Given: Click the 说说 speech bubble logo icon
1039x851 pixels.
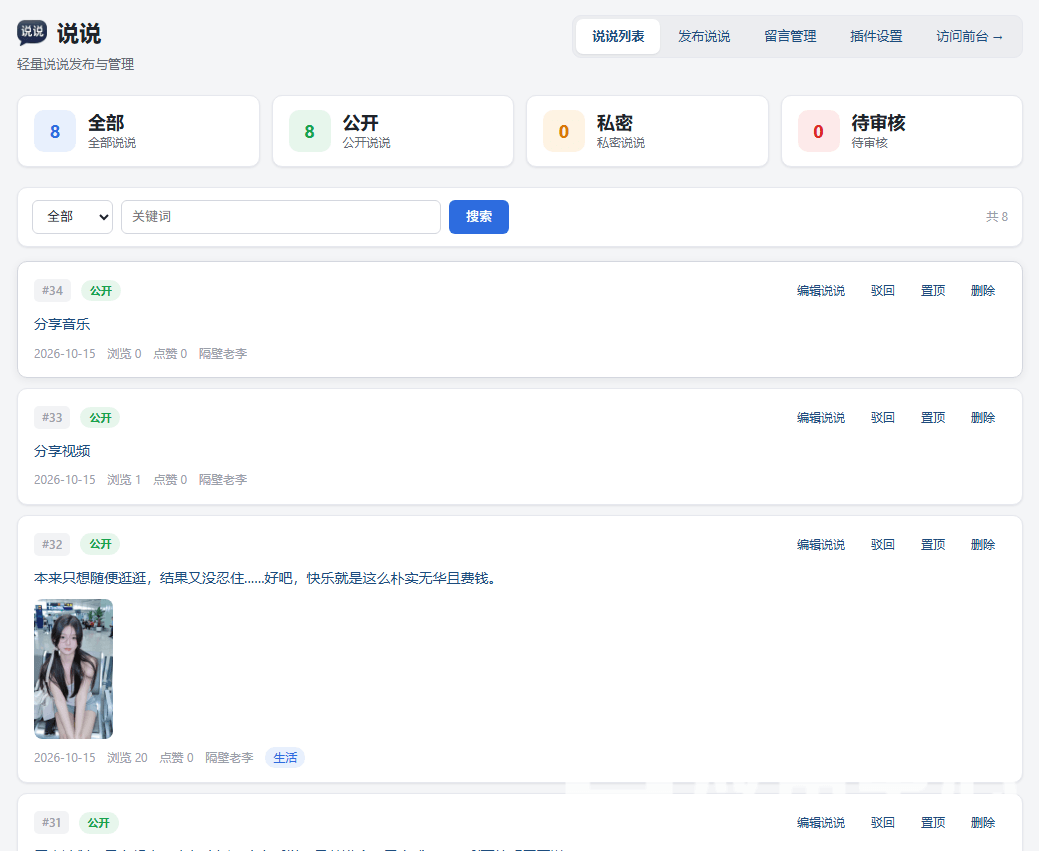Looking at the screenshot, I should click(32, 32).
